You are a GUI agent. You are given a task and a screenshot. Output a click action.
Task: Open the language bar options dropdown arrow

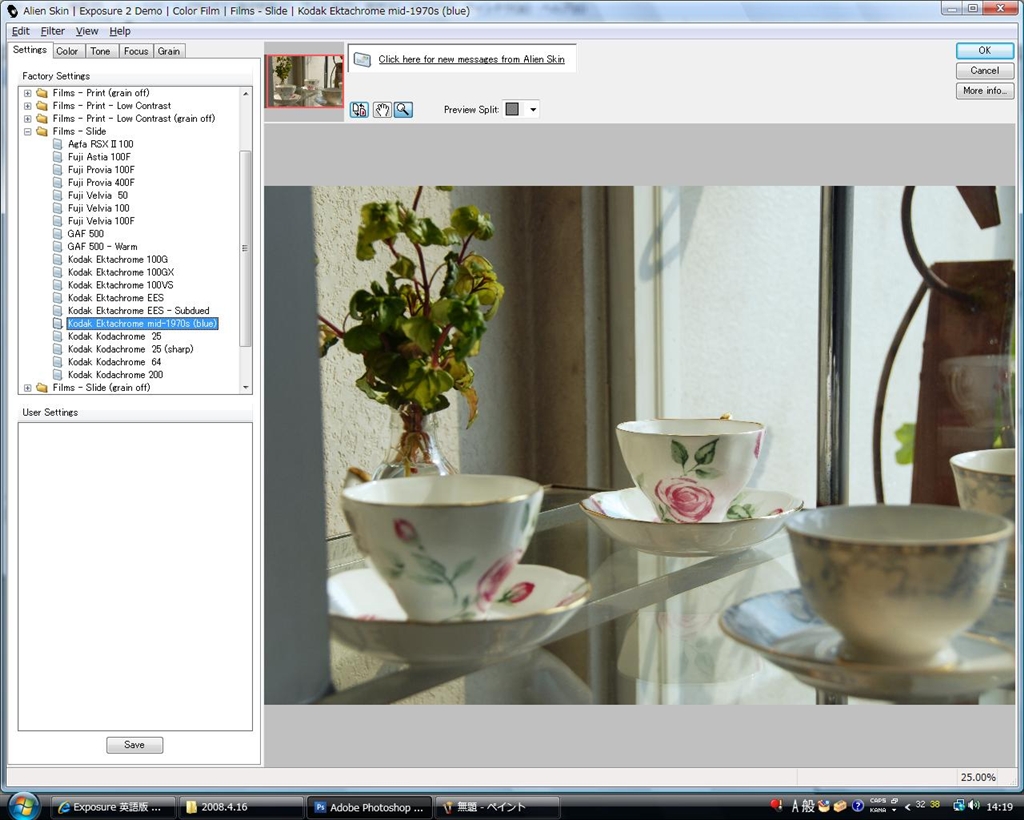coord(894,810)
